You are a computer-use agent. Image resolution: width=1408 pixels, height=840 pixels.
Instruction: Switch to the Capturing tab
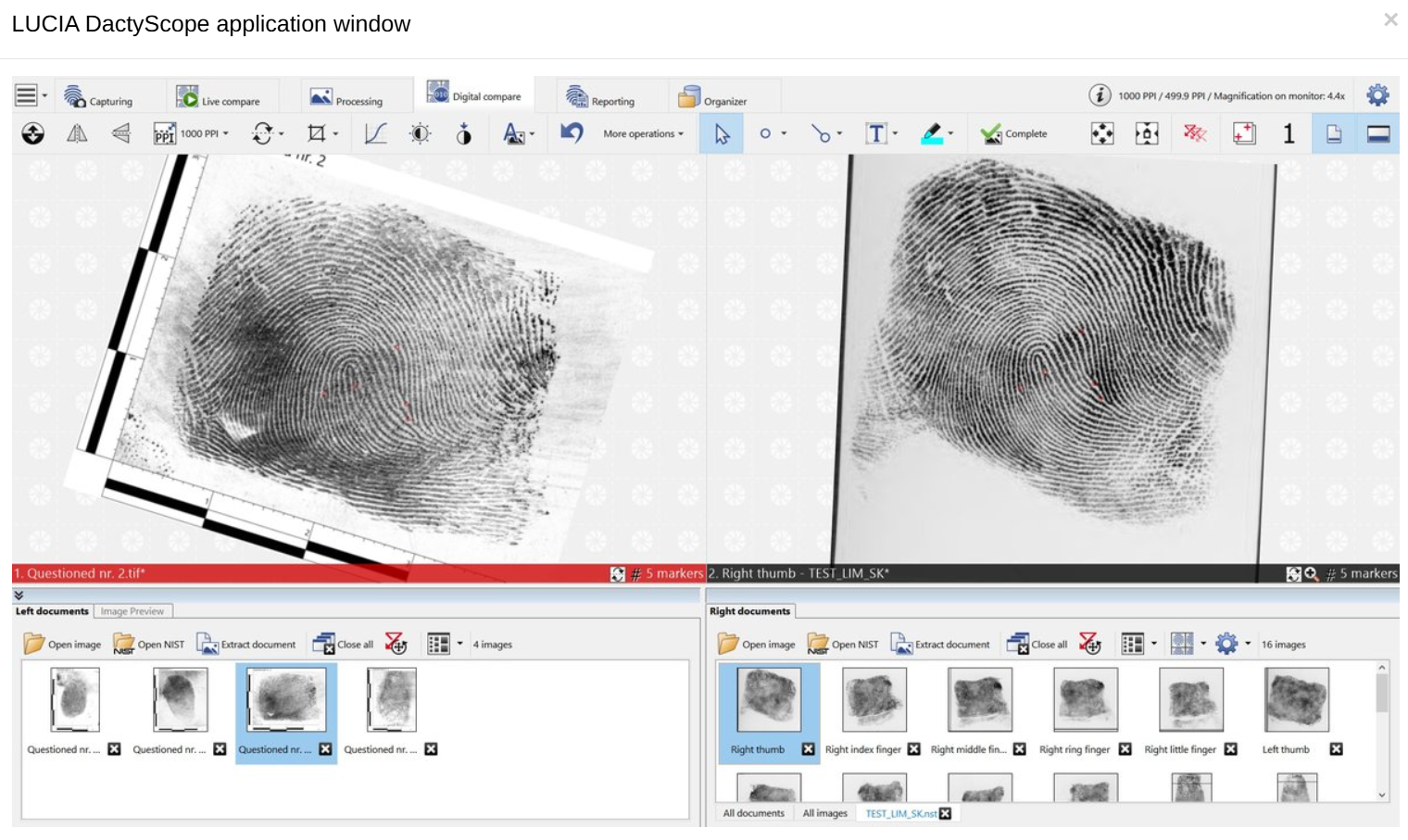[x=98, y=96]
